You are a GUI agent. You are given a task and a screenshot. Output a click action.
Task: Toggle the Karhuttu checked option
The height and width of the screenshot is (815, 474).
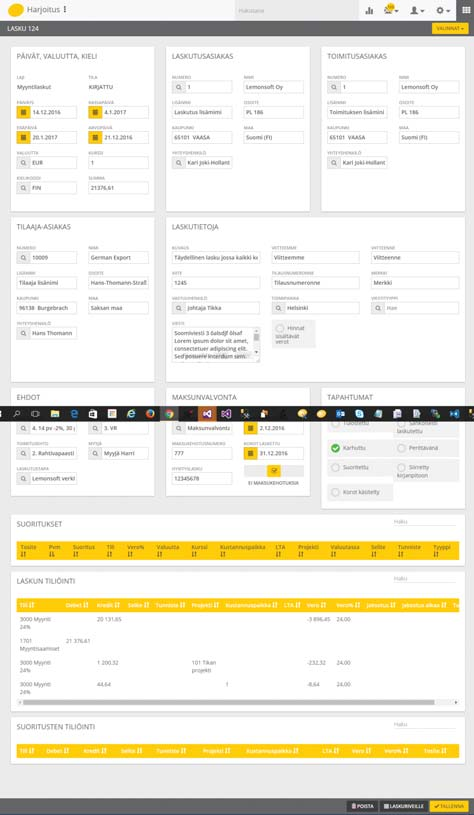[x=335, y=448]
